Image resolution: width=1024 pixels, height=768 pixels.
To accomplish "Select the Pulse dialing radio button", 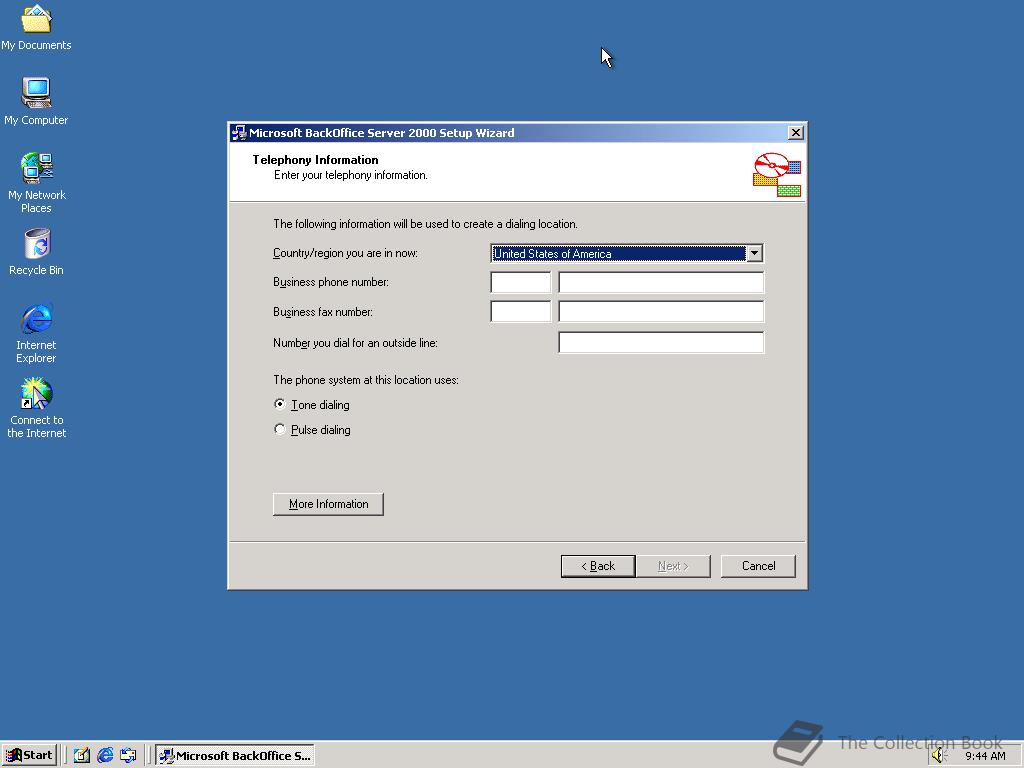I will point(280,429).
